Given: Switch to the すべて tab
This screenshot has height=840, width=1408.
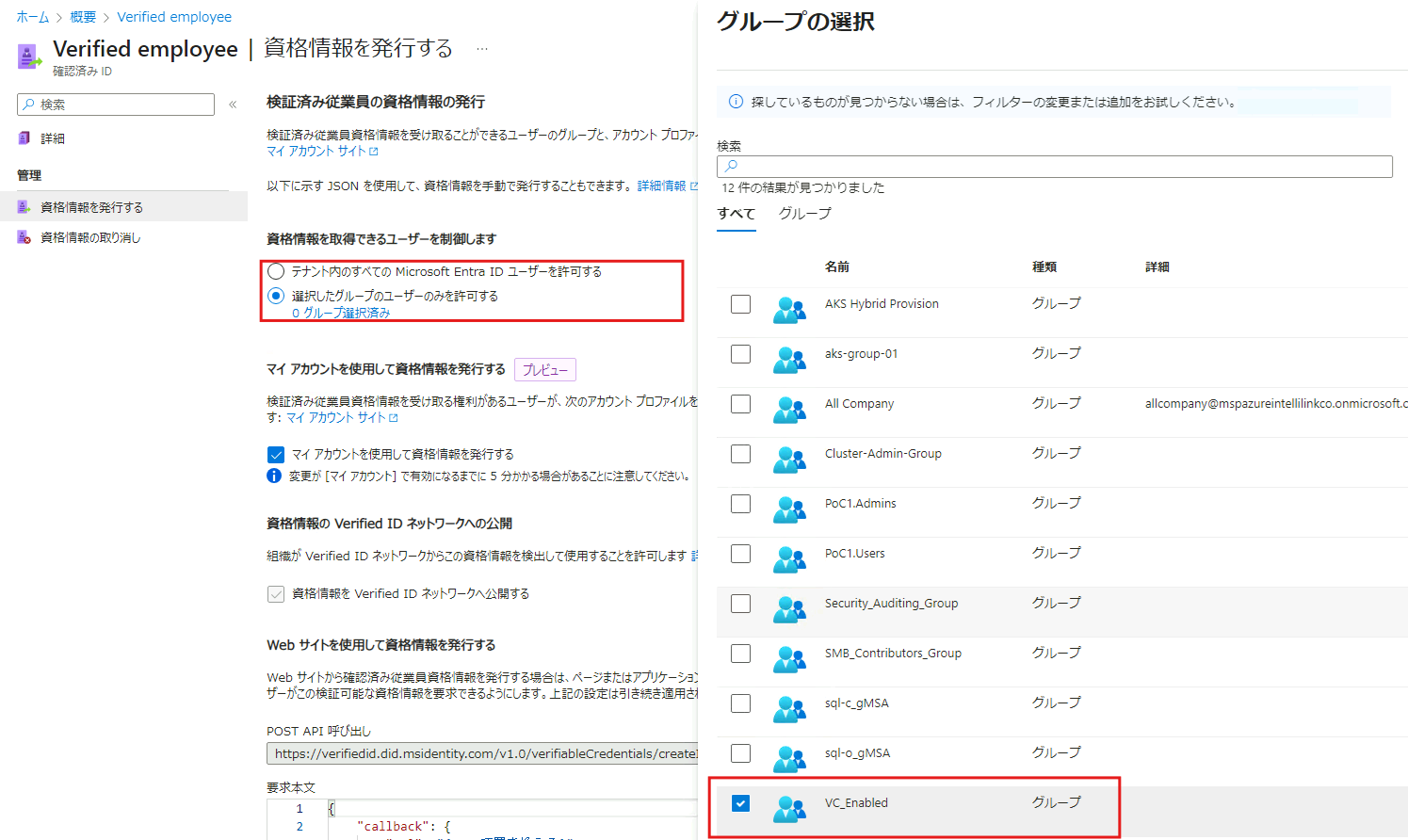Looking at the screenshot, I should click(736, 214).
